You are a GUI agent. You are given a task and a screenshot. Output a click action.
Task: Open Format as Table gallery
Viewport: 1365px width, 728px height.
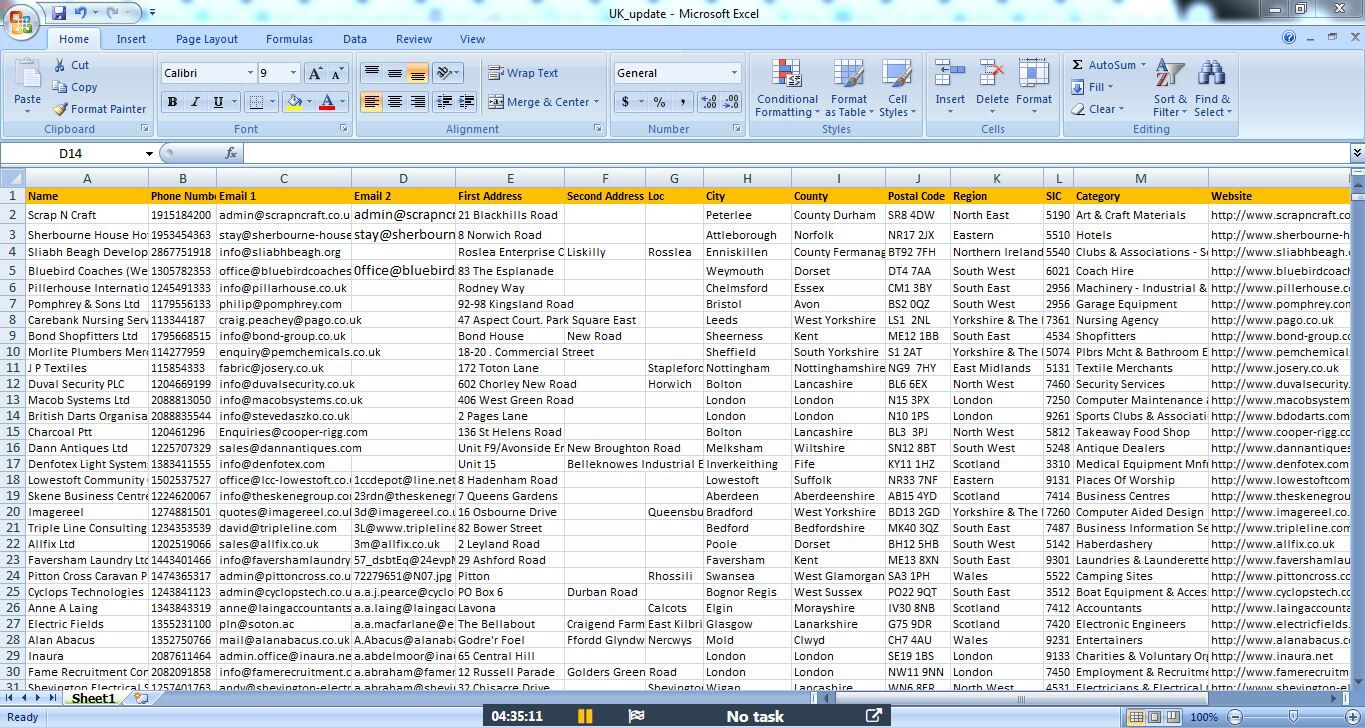pyautogui.click(x=848, y=88)
